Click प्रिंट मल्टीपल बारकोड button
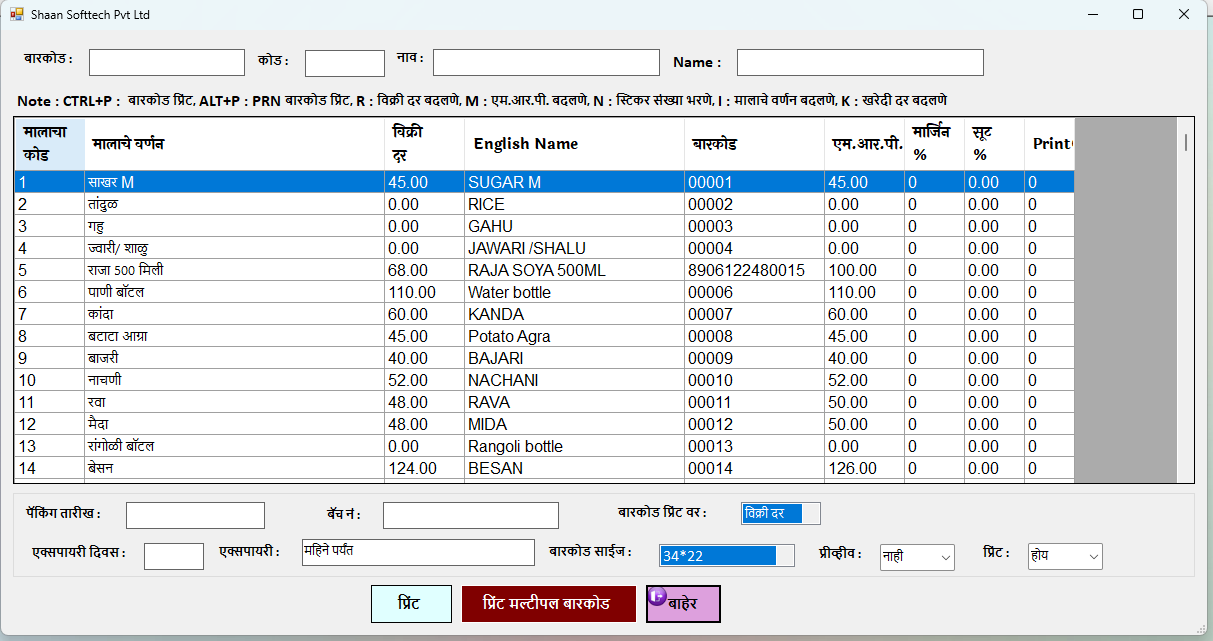This screenshot has height=641, width=1213. point(548,604)
